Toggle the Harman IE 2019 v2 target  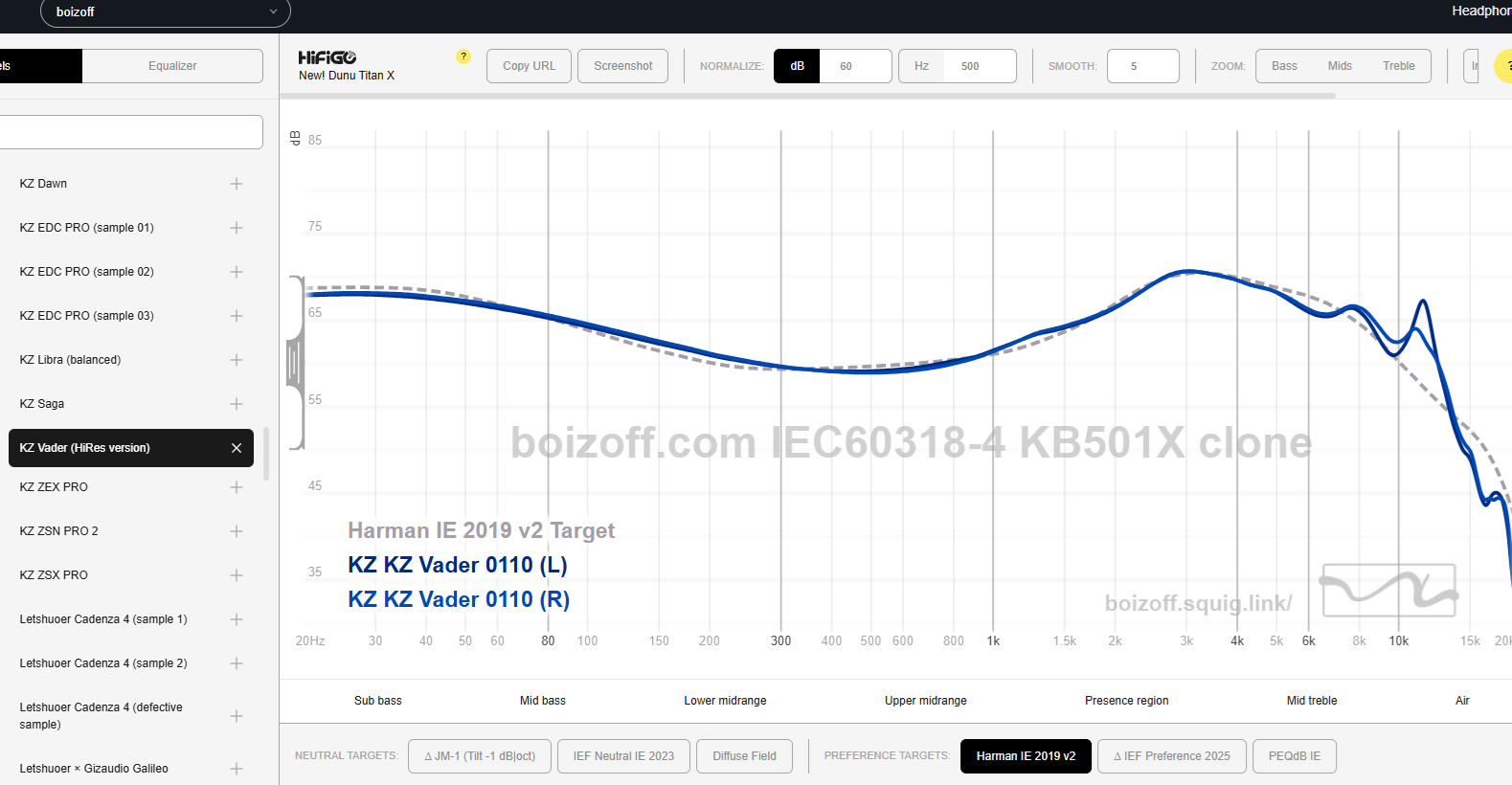(x=1026, y=756)
